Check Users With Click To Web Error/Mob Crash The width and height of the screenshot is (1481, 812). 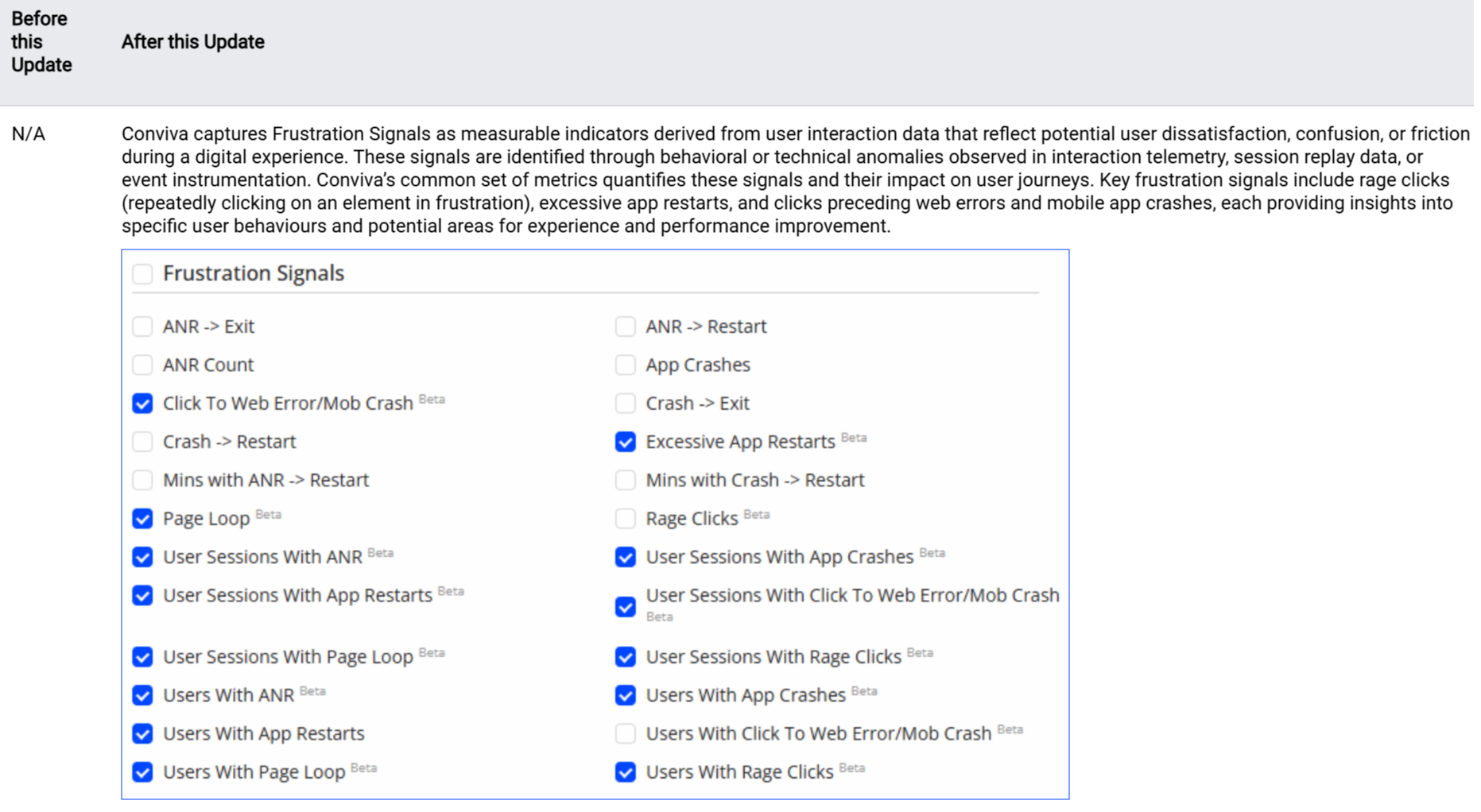tap(625, 733)
